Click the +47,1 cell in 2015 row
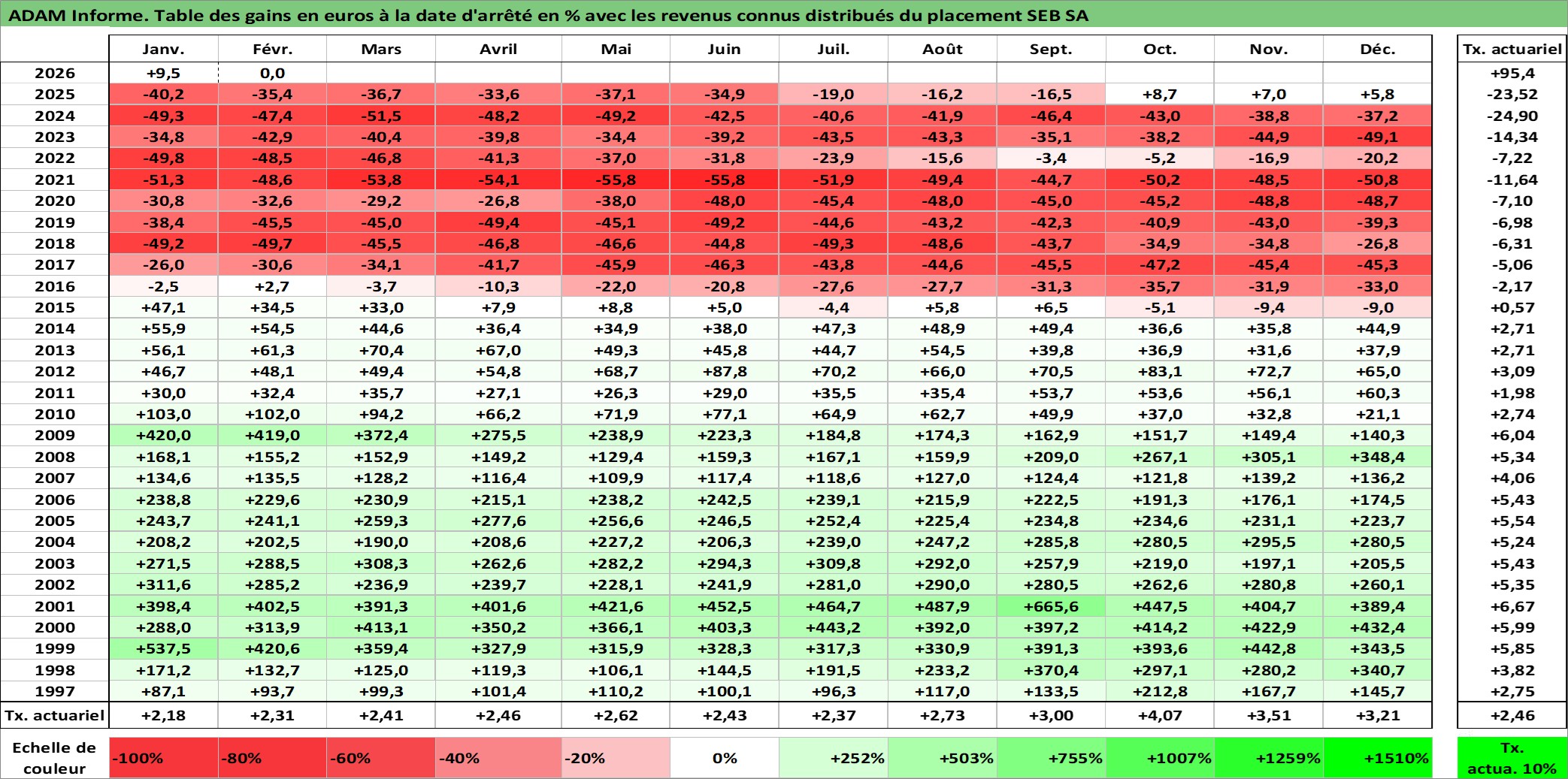 coord(164,307)
